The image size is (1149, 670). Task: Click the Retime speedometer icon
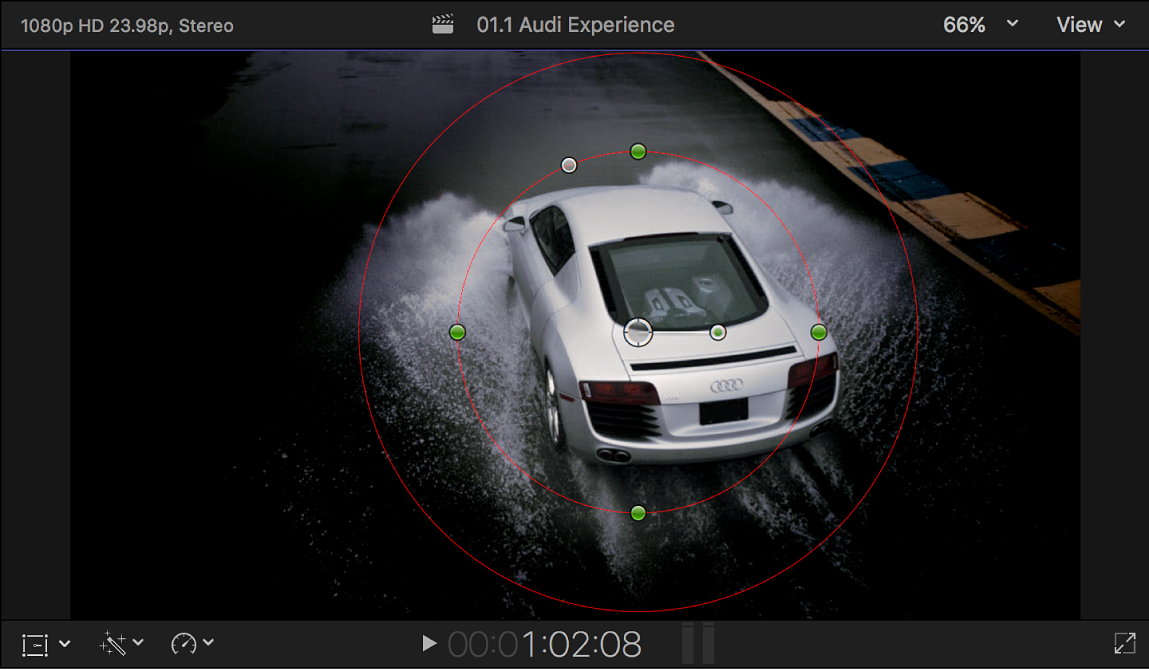(x=185, y=643)
